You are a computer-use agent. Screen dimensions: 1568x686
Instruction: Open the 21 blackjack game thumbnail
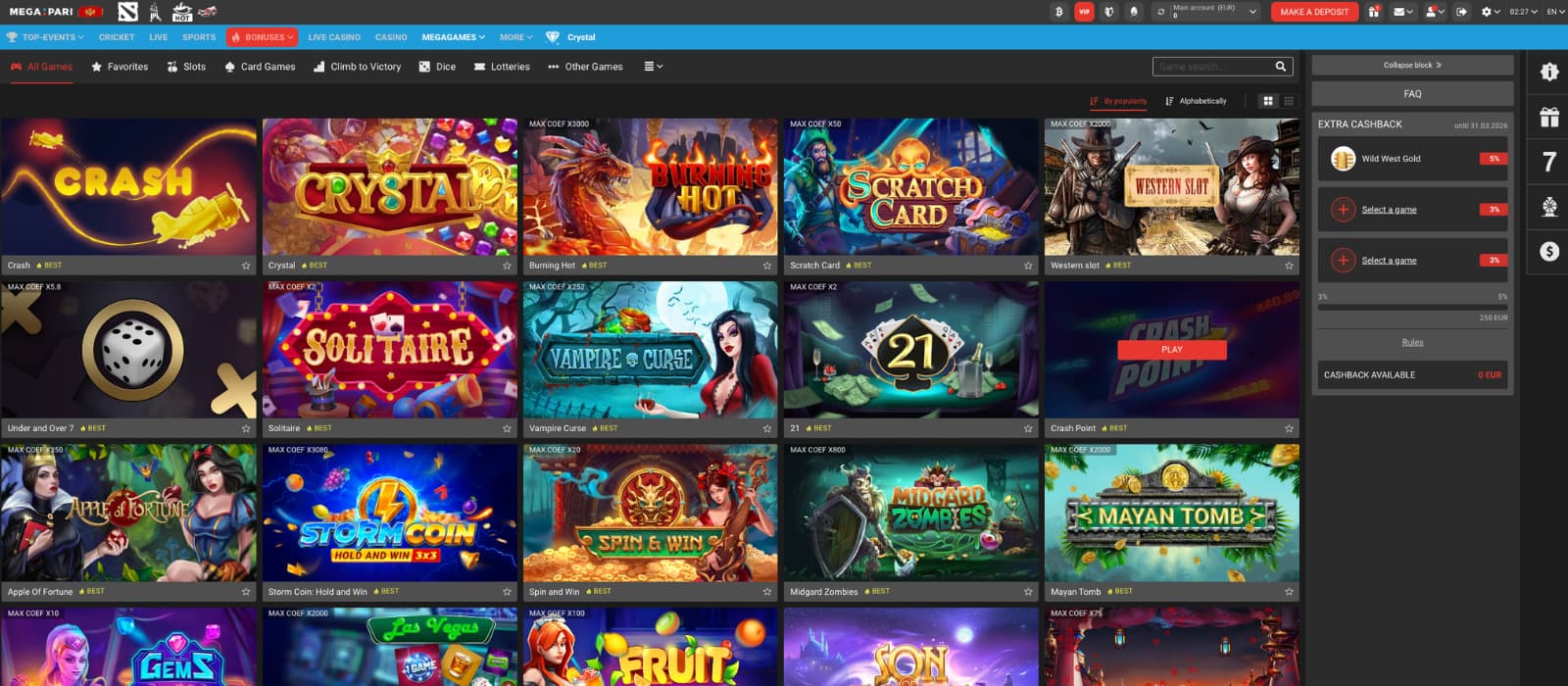(x=910, y=350)
